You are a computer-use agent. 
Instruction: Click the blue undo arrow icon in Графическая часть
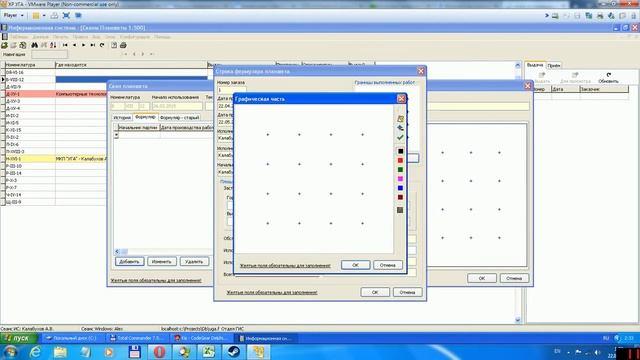pyautogui.click(x=400, y=128)
